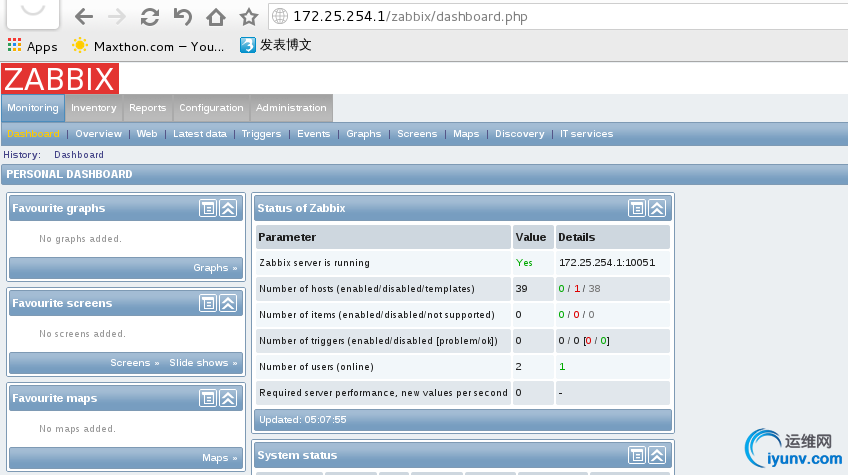Select Web in the submenu
This screenshot has width=848, height=475.
pyautogui.click(x=147, y=134)
